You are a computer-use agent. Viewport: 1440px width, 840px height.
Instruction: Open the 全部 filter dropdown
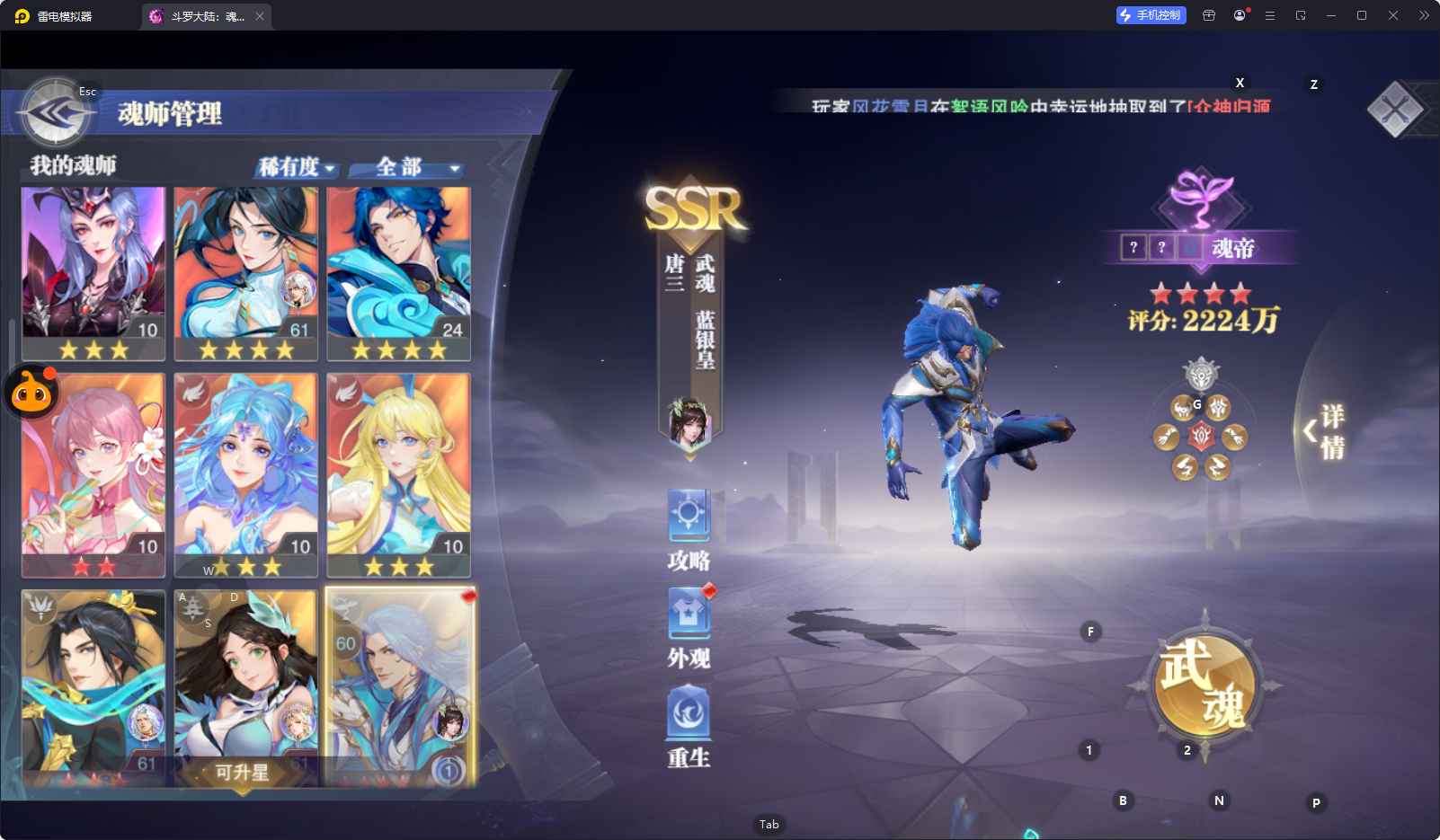[408, 167]
